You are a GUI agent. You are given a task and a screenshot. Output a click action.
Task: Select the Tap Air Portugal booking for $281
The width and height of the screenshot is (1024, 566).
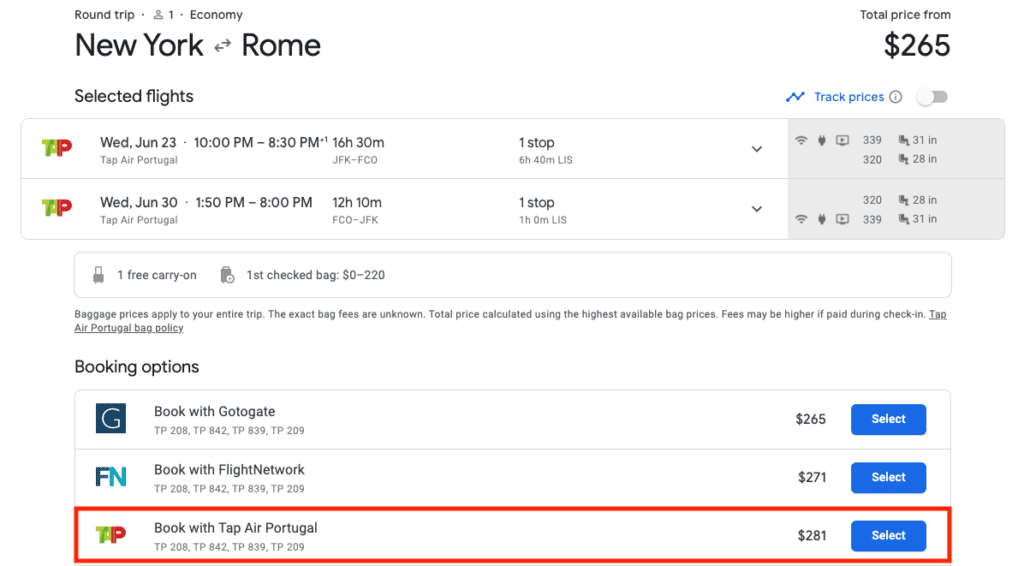pyautogui.click(x=888, y=535)
